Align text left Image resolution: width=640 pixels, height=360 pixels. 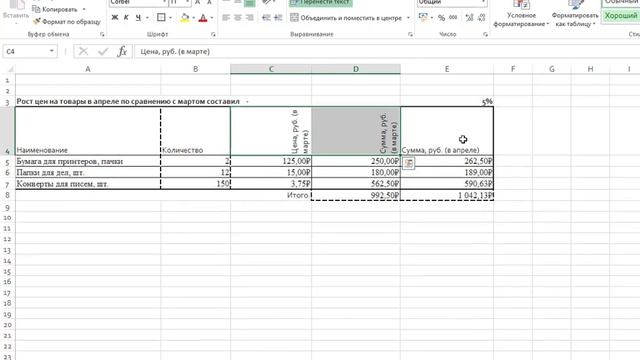click(226, 18)
